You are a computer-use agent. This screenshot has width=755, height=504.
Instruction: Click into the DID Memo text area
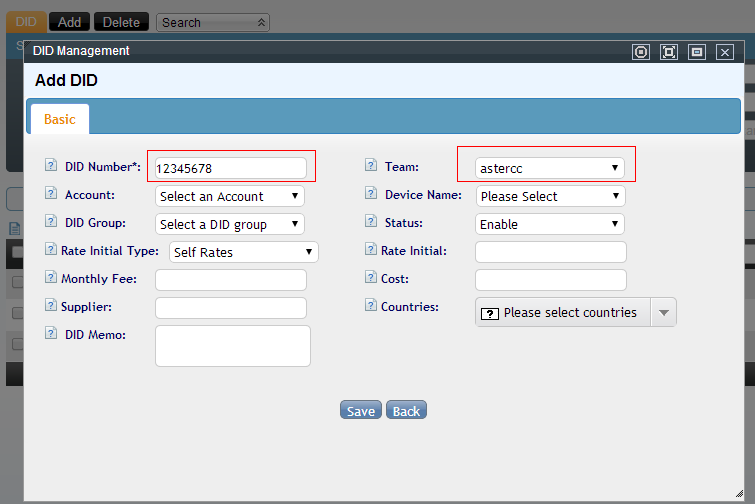232,346
